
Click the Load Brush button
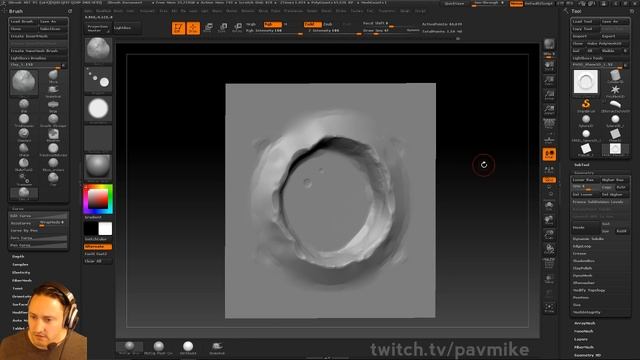pos(24,21)
